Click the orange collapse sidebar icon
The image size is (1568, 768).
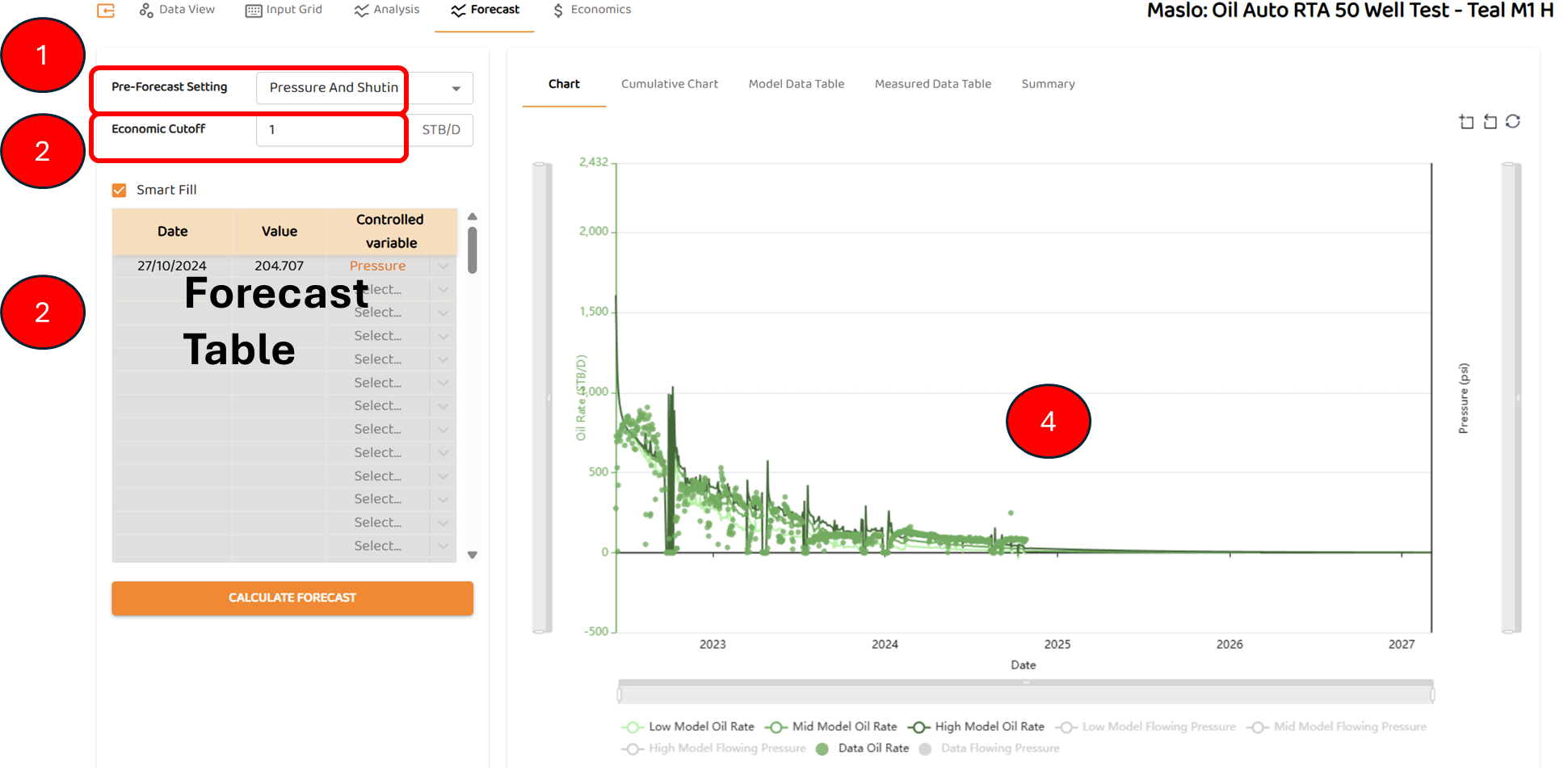(x=106, y=10)
